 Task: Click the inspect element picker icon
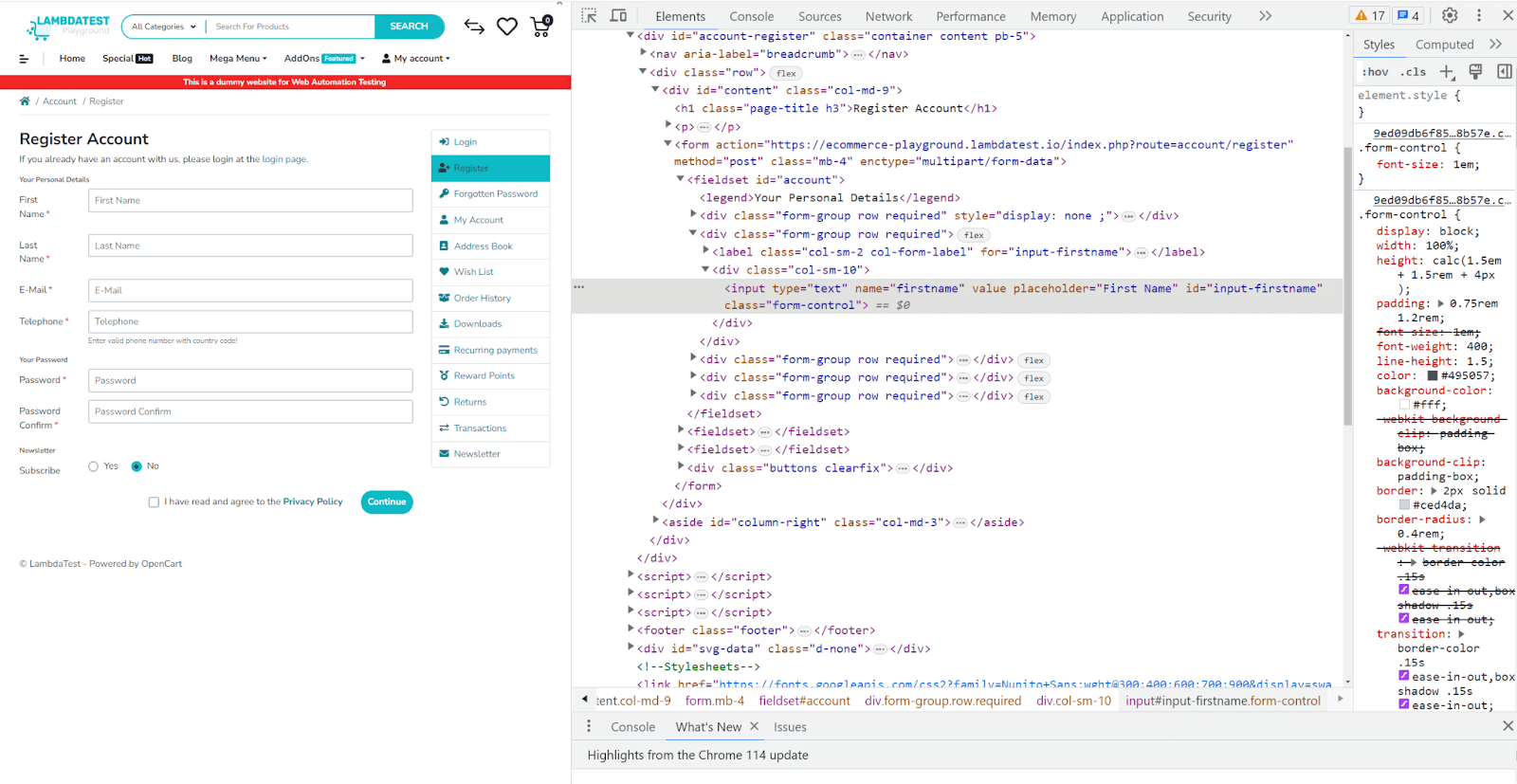coord(589,16)
